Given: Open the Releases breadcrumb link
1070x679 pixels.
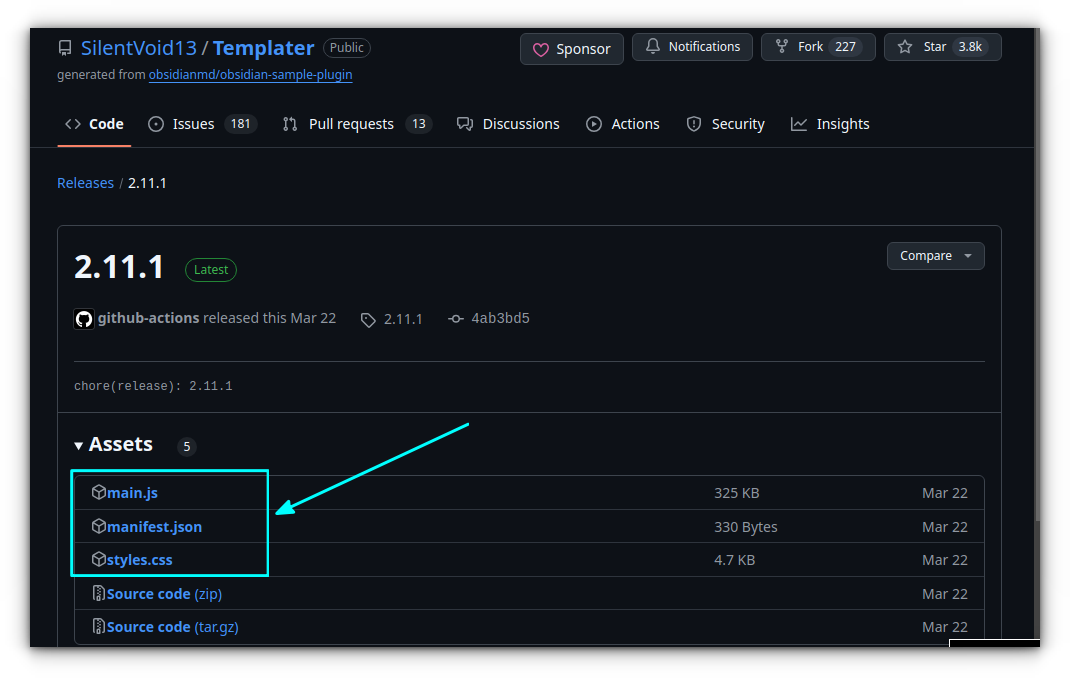Looking at the screenshot, I should point(85,183).
